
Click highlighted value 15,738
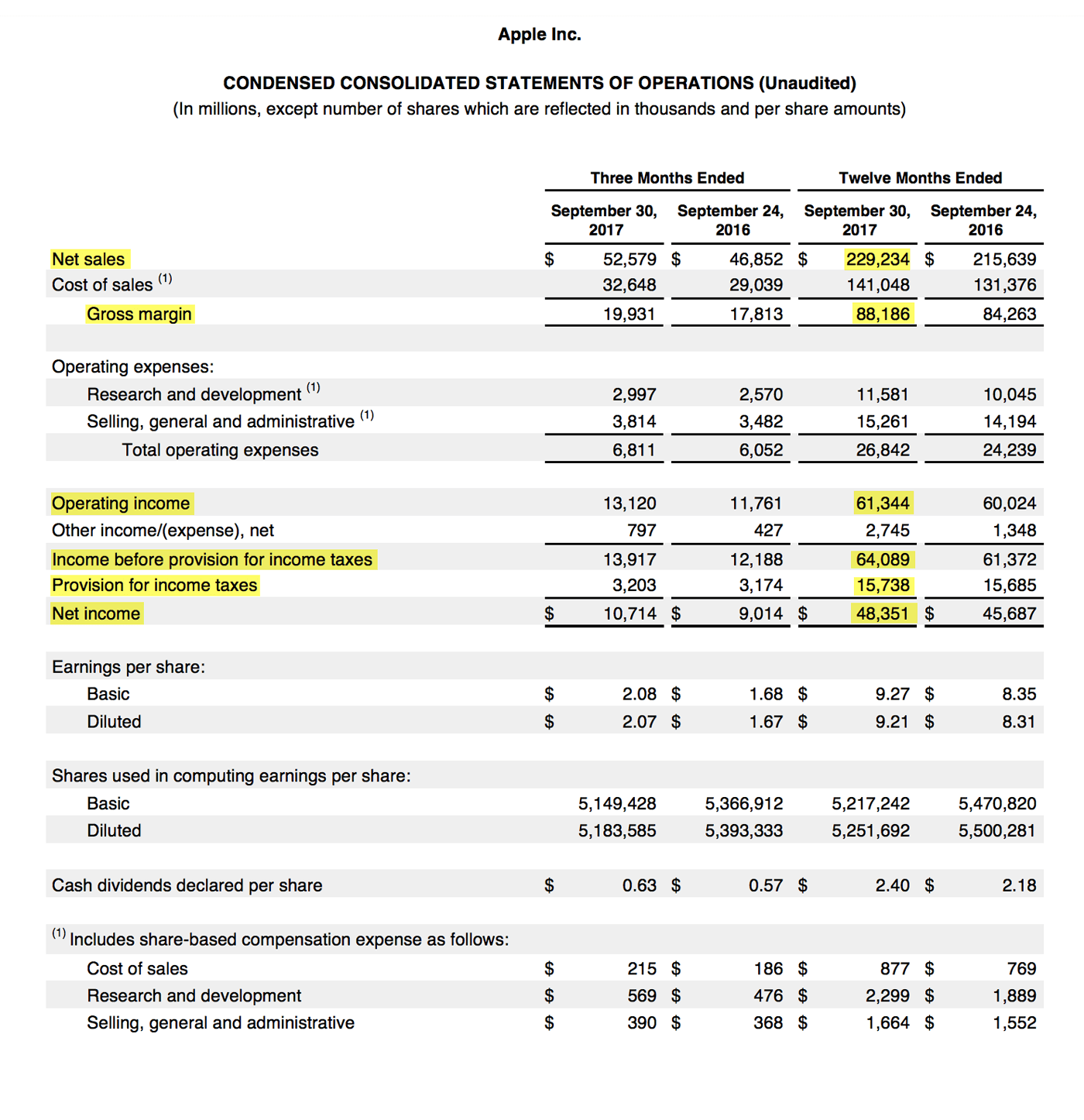click(883, 585)
